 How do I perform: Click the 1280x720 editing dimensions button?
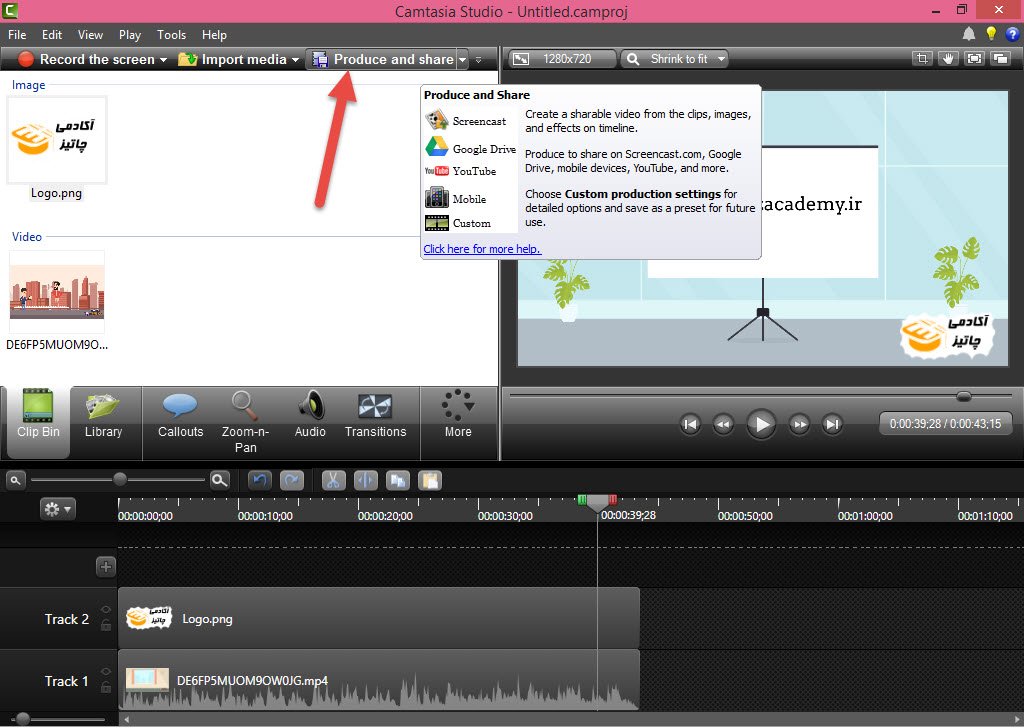562,59
